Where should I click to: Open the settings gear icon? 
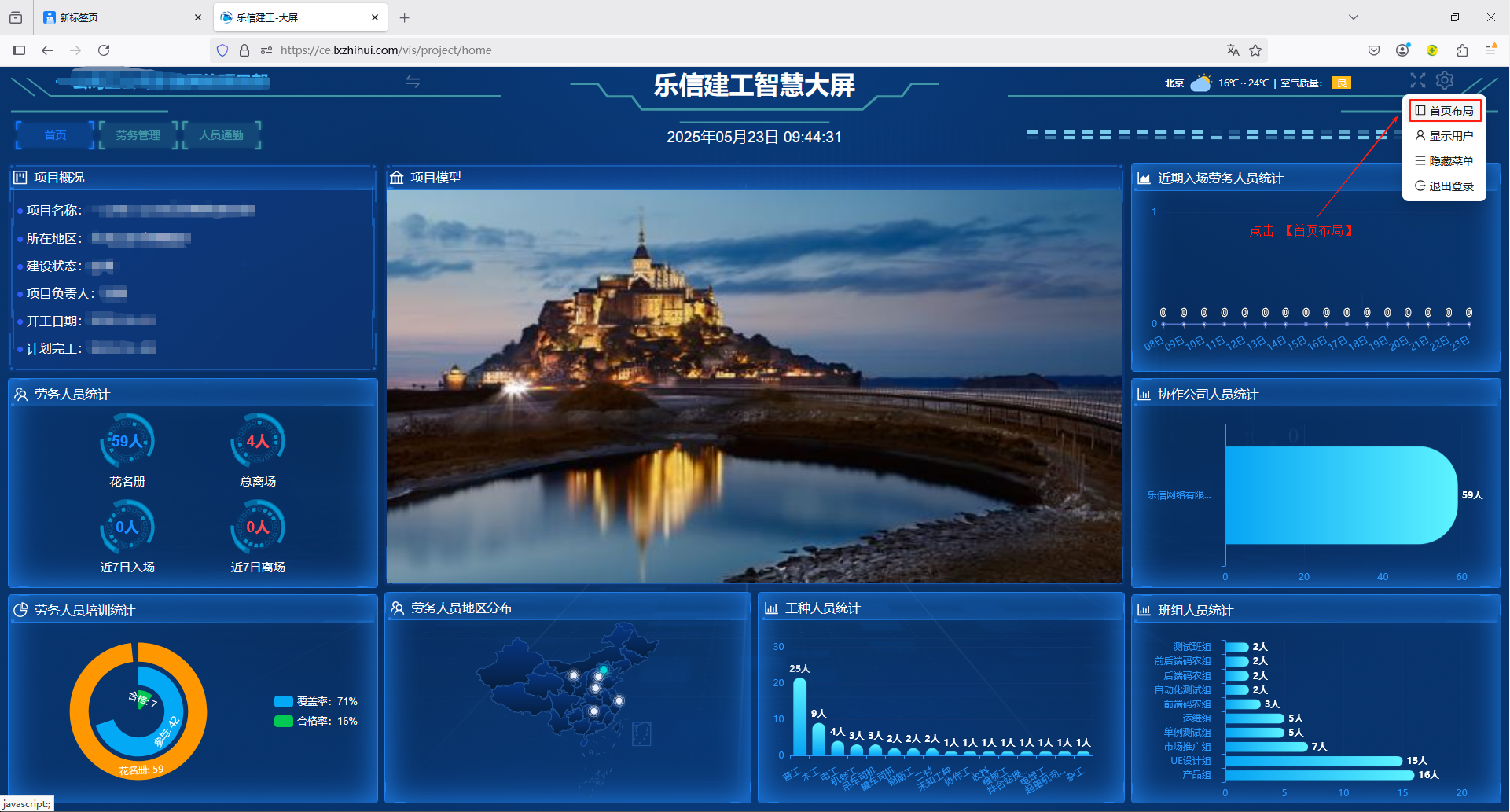tap(1445, 81)
